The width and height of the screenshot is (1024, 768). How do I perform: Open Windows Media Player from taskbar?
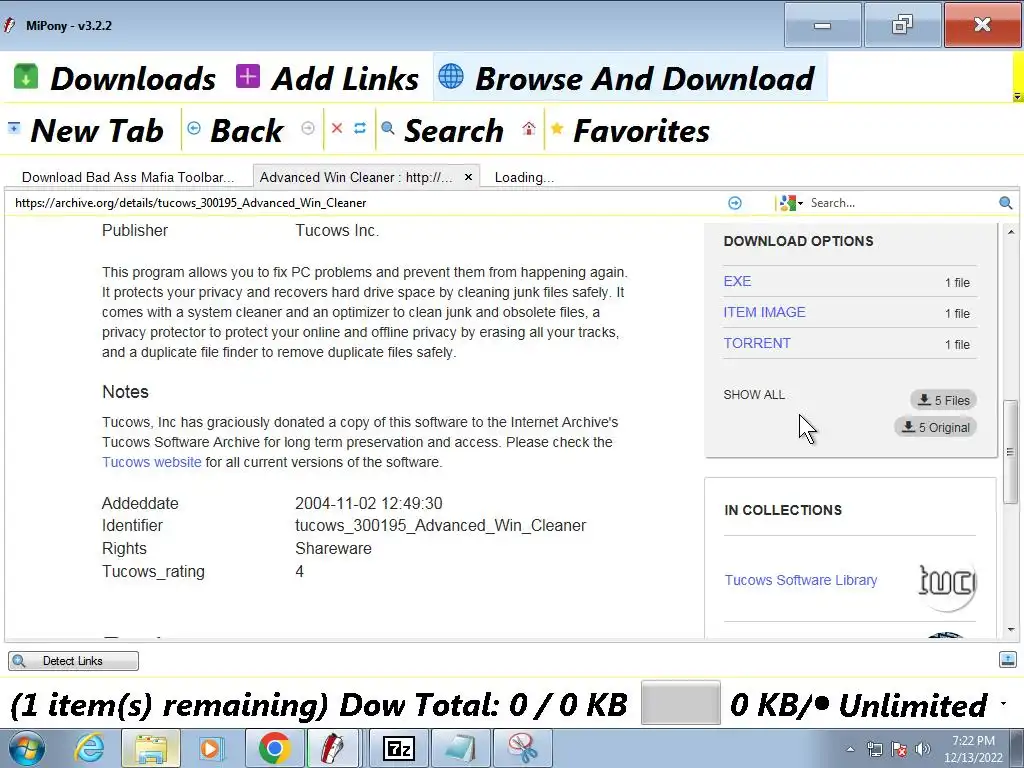pos(210,749)
